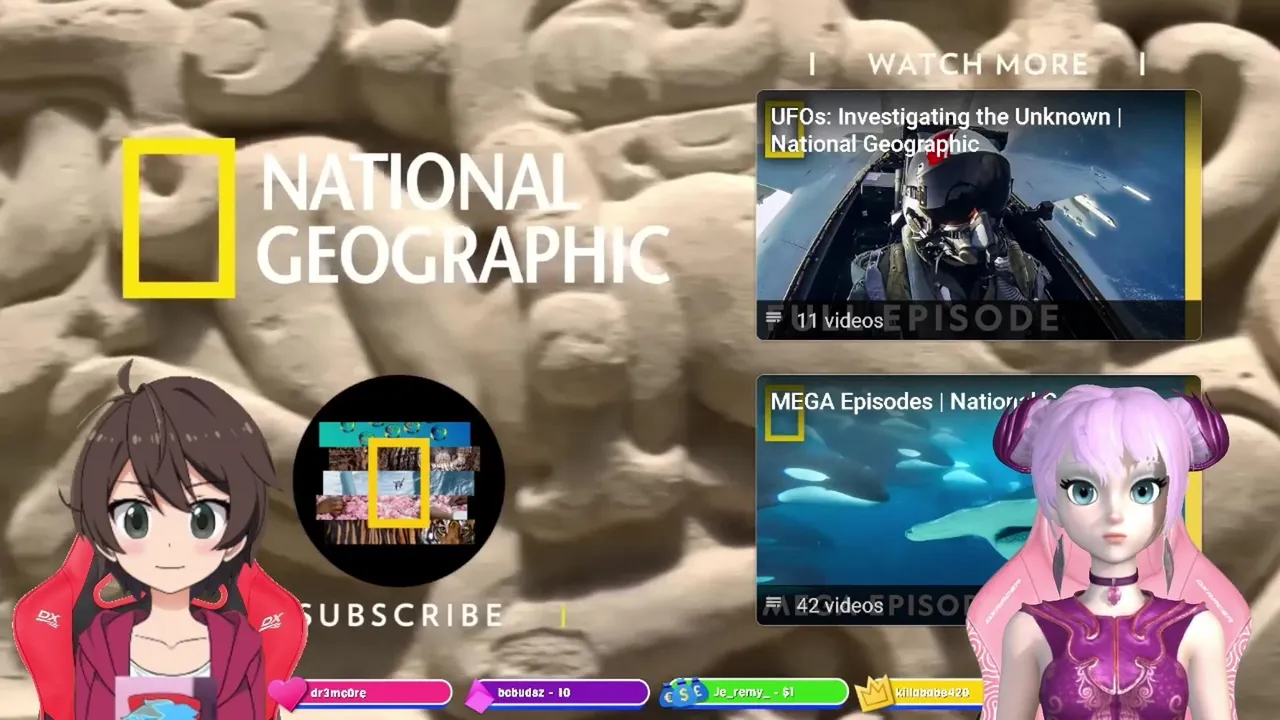Viewport: 1280px width, 720px height.
Task: Click the '11 videos' count text
Action: (839, 320)
